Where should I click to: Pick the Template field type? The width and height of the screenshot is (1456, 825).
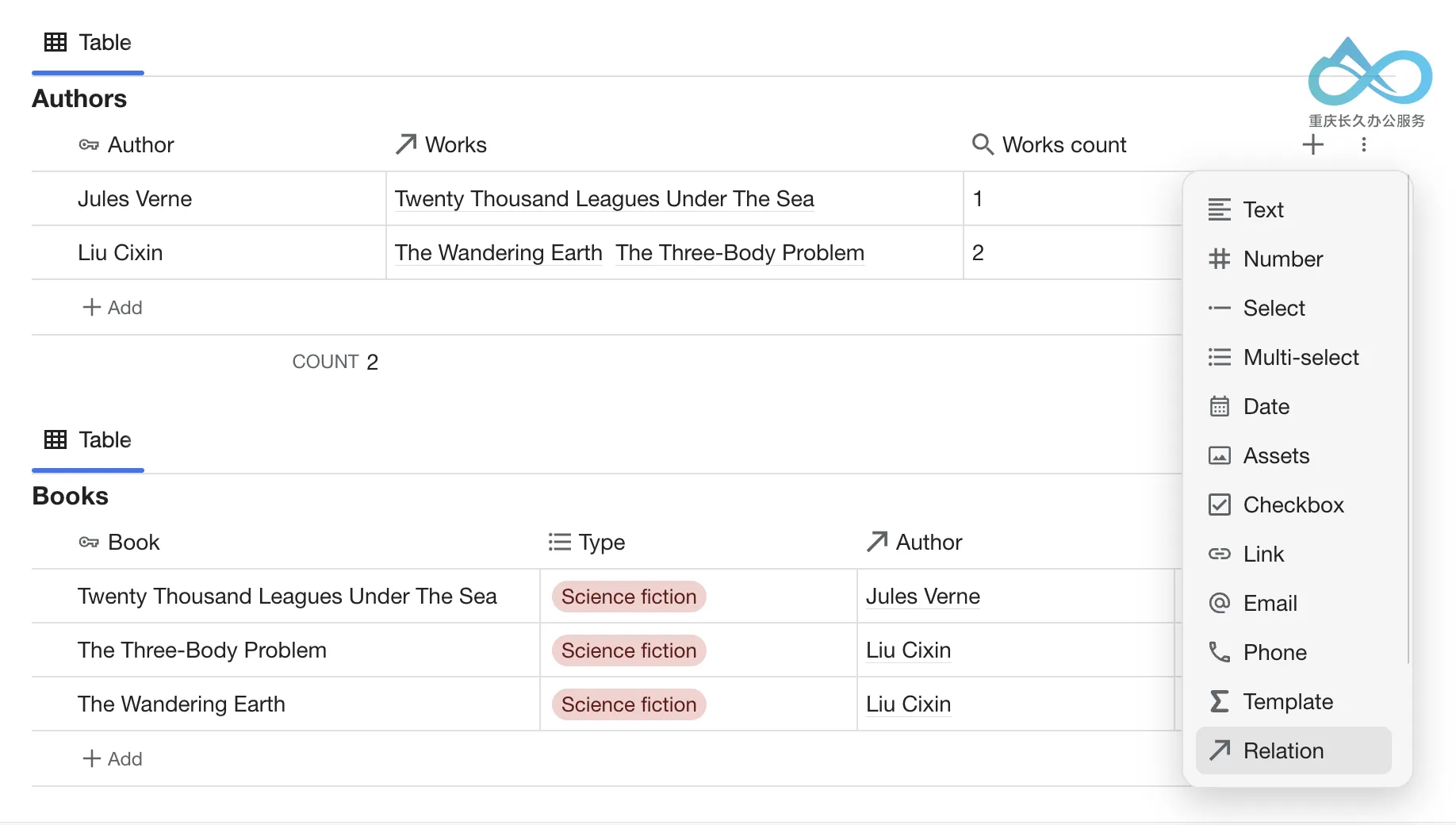pyautogui.click(x=1293, y=701)
